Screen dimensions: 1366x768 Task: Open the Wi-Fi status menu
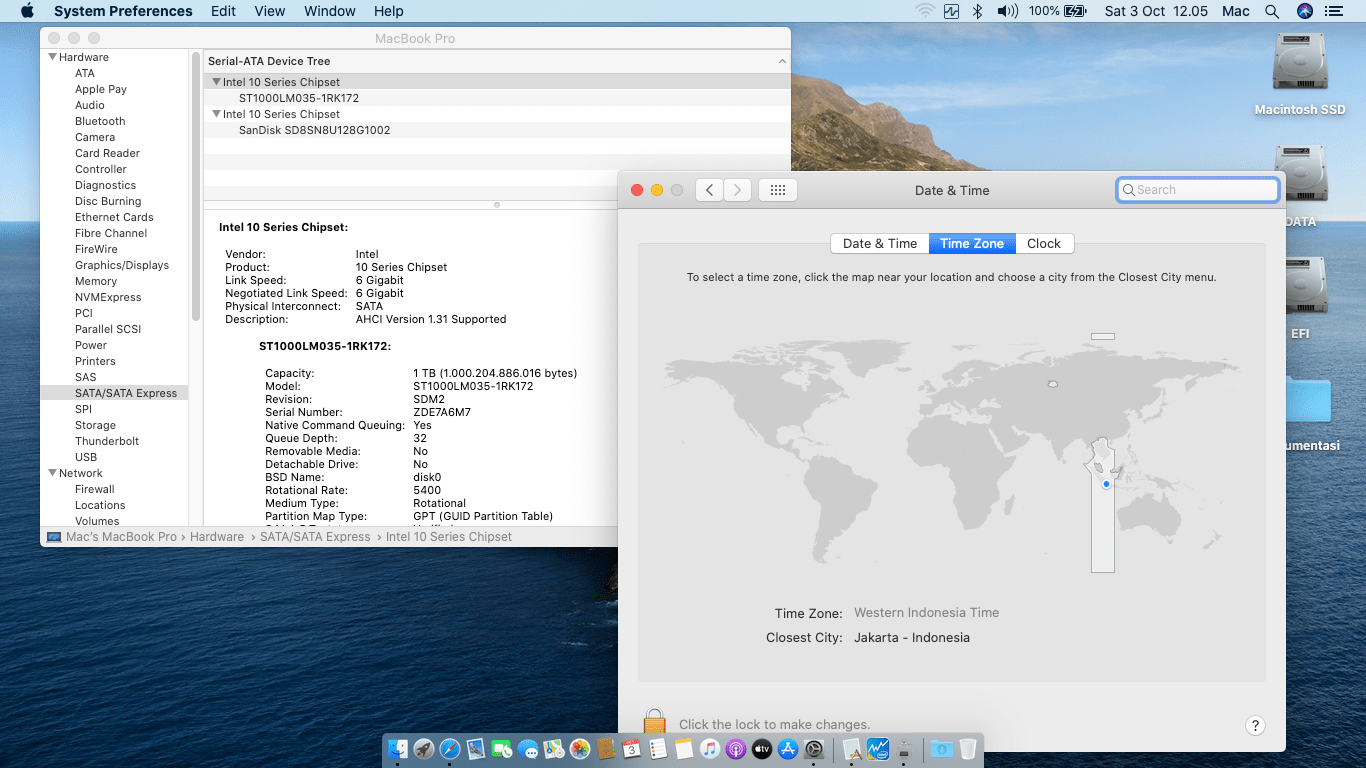925,11
